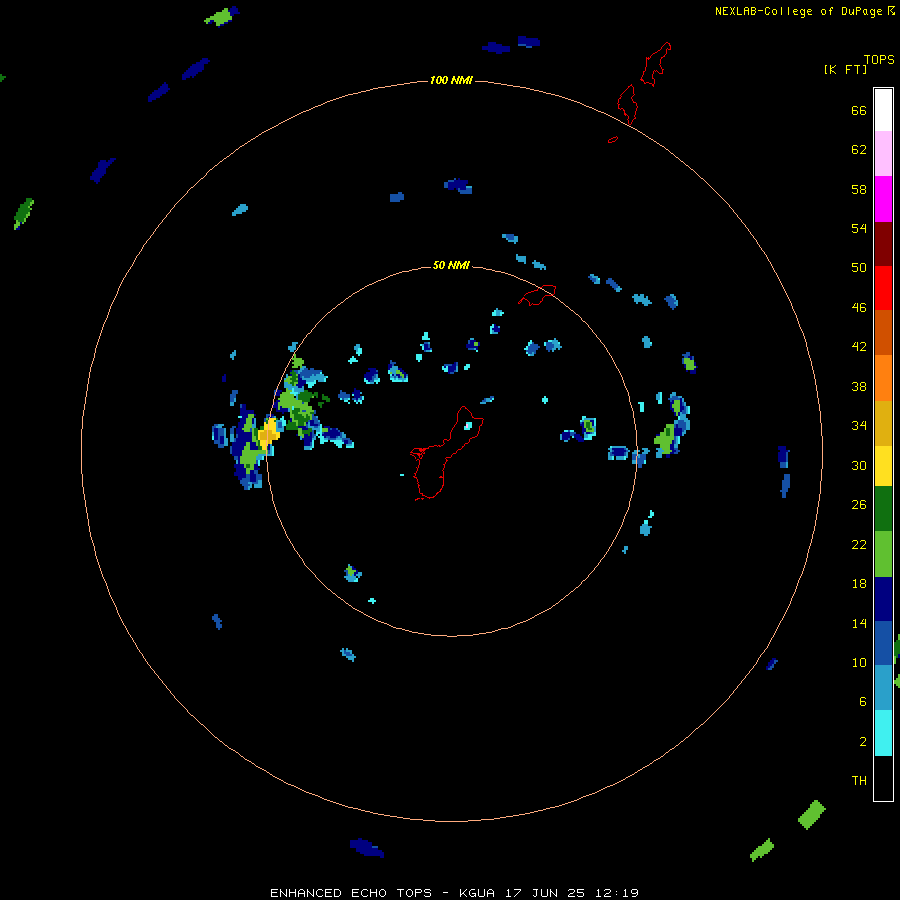
Task: Click the 22 value on the legend
Action: (859, 544)
